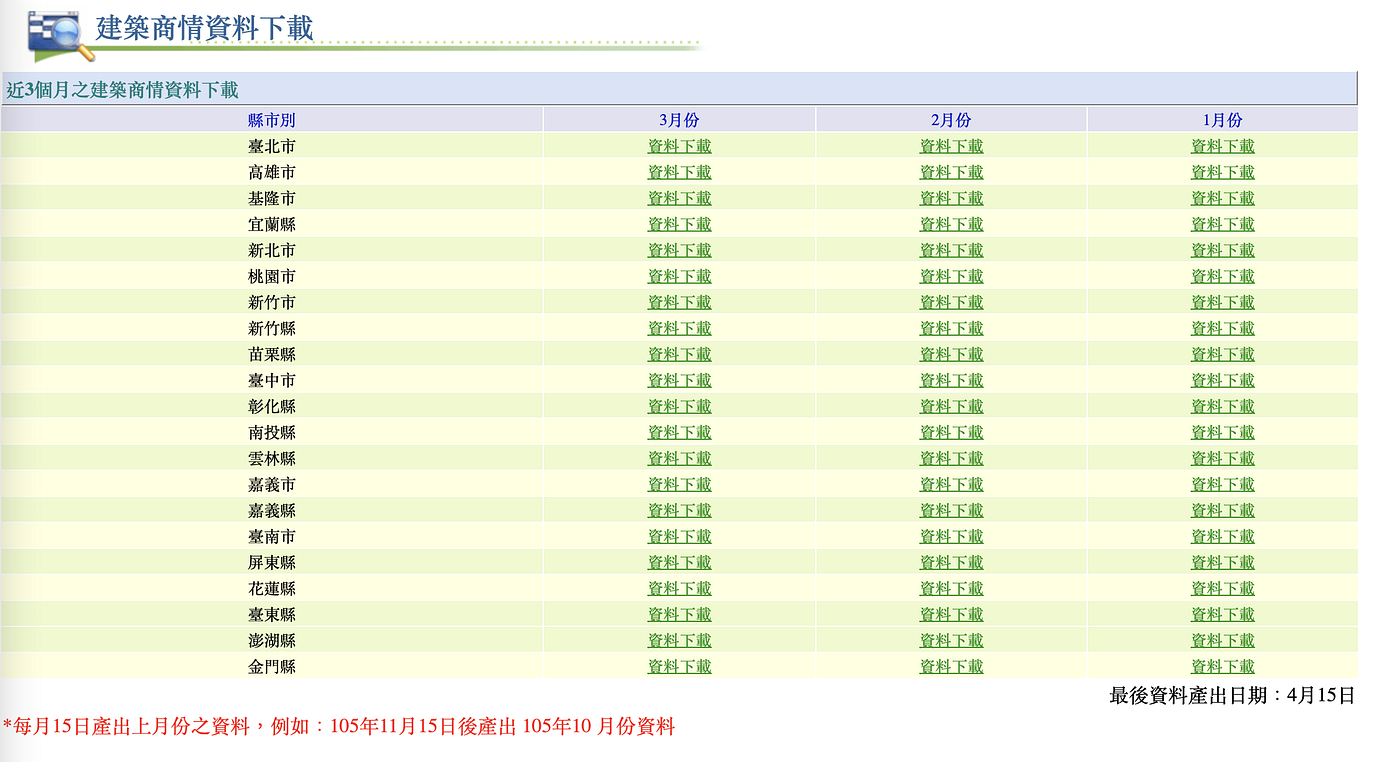Download 彰化縣 data for 3月份
Screen dimensions: 1400x762
point(680,406)
